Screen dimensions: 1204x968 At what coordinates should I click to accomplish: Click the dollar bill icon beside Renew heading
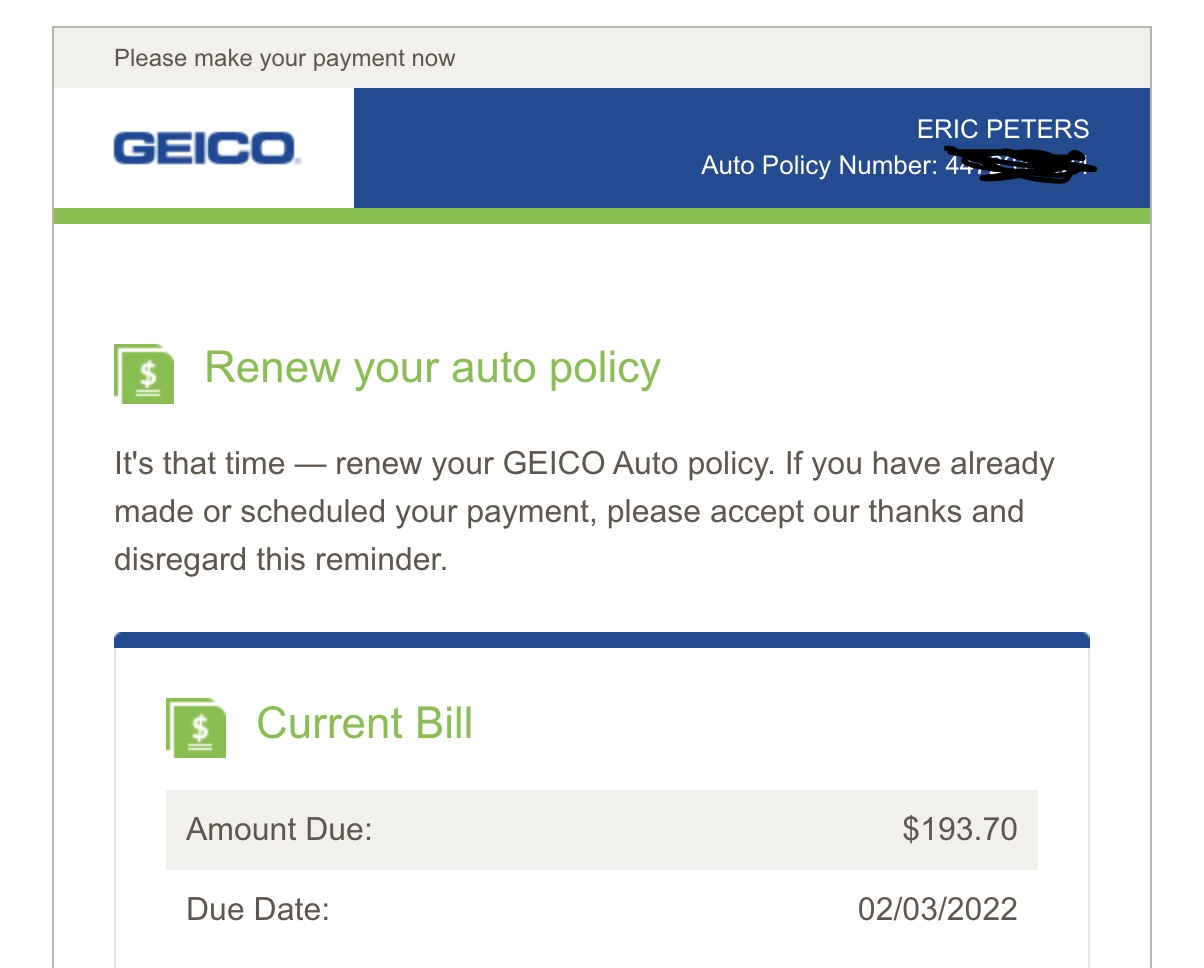[x=145, y=374]
